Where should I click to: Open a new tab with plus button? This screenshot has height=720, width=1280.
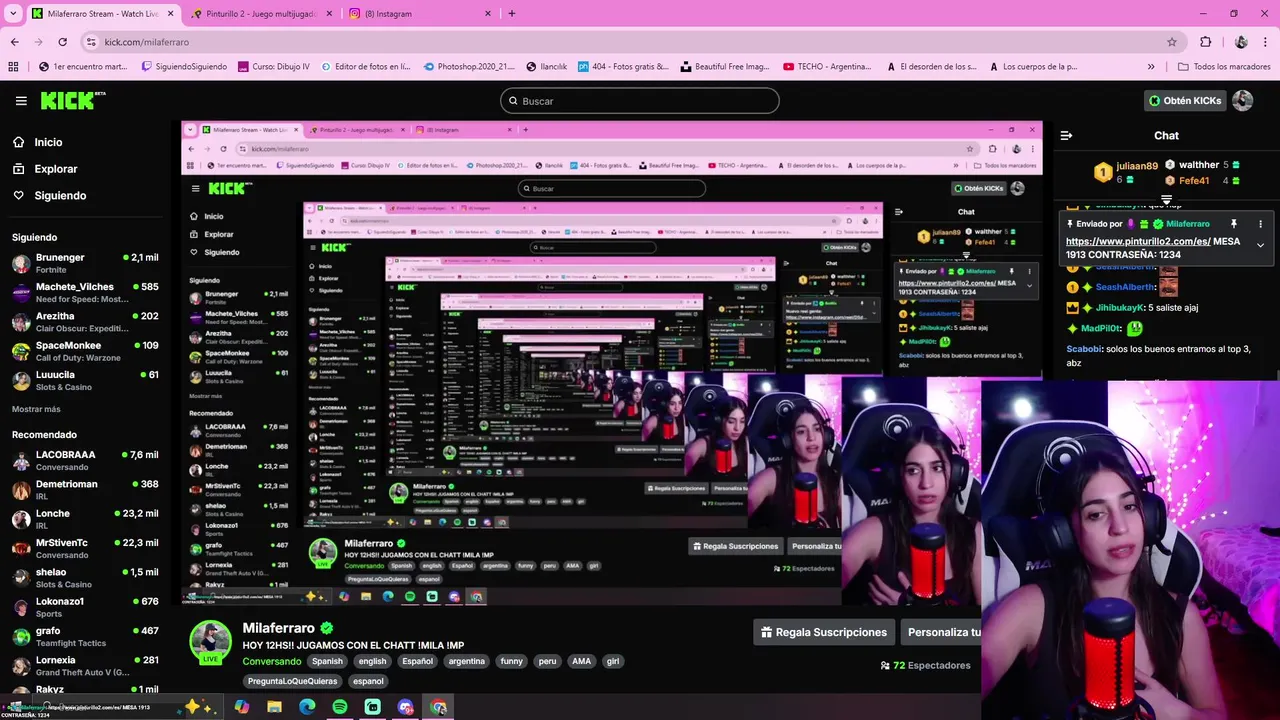pyautogui.click(x=512, y=14)
